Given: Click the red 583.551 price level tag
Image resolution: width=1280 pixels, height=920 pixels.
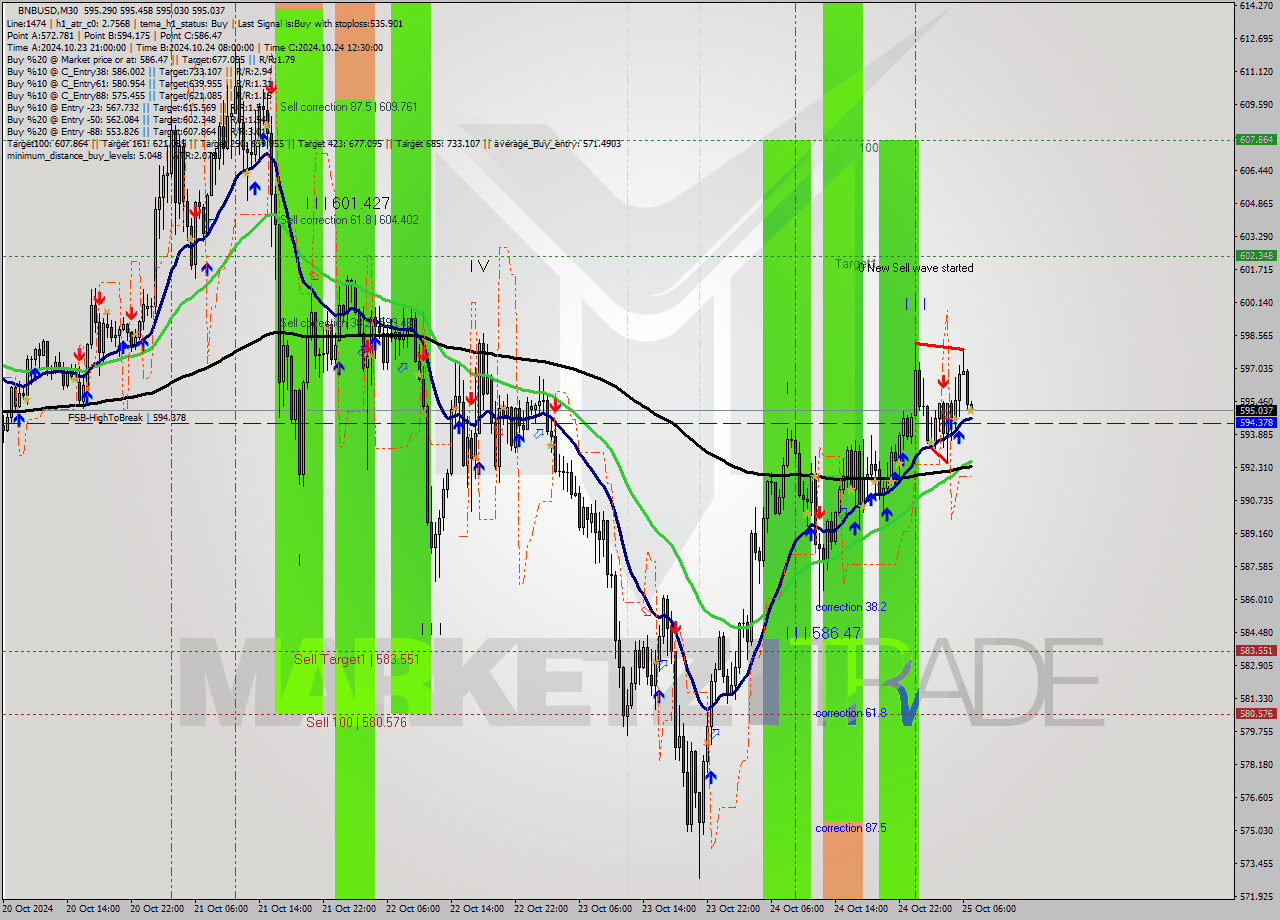Looking at the screenshot, I should (1256, 651).
